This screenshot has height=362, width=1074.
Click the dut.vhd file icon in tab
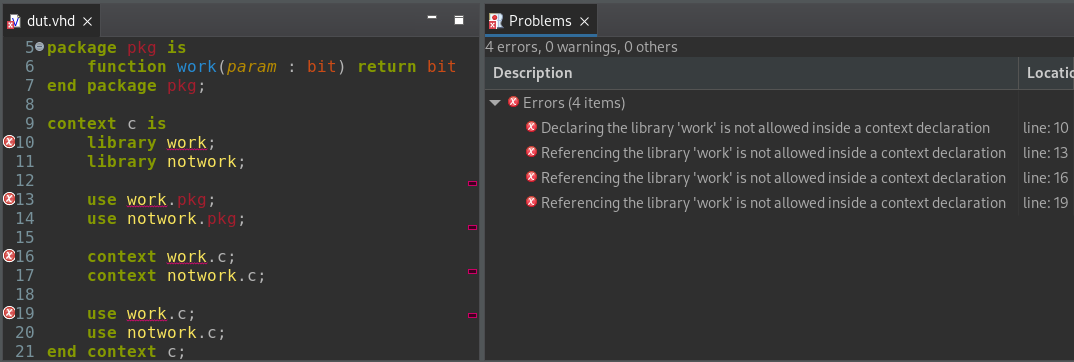(14, 21)
